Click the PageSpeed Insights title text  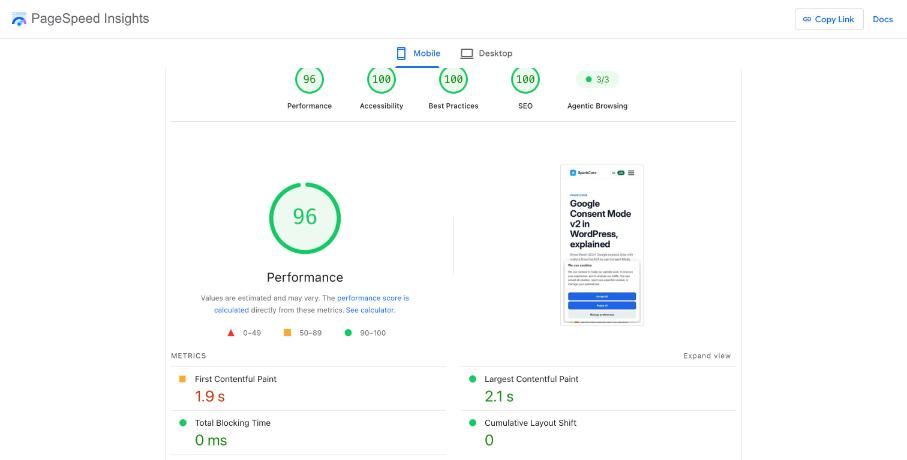tap(90, 19)
